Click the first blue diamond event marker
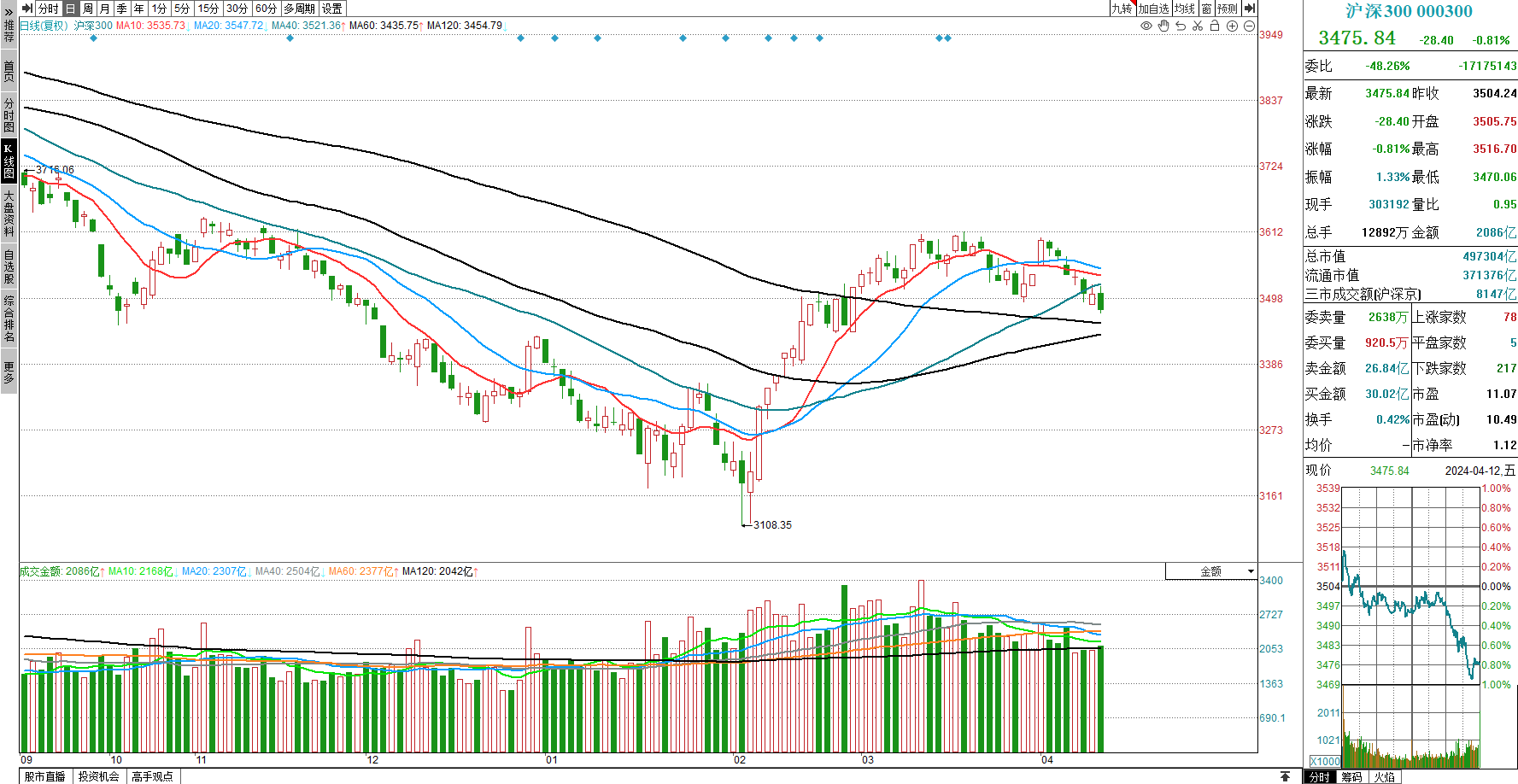The height and width of the screenshot is (784, 1518). (94, 38)
